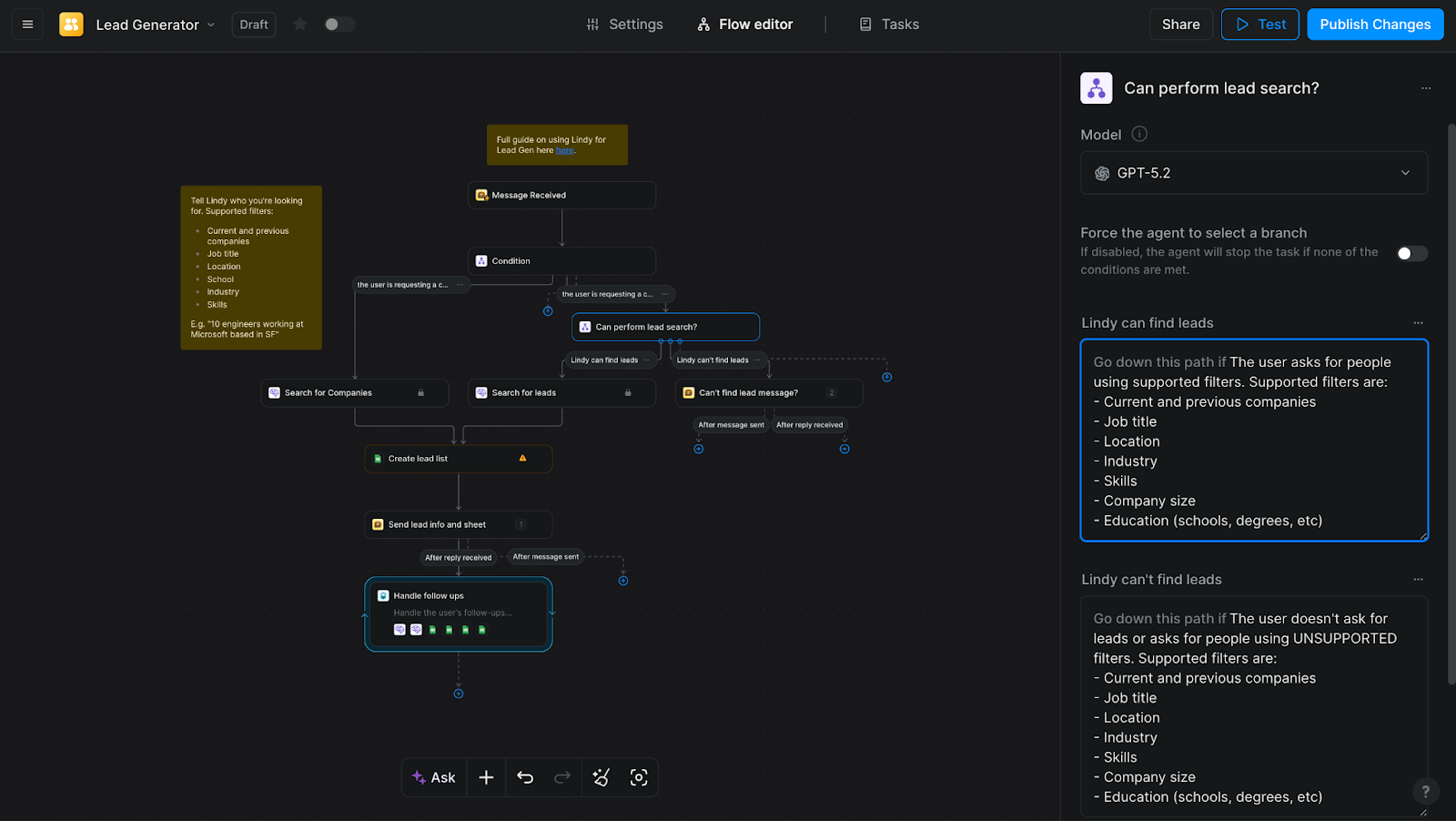
Task: Open the panel's three-dot more options menu
Action: tap(1426, 88)
